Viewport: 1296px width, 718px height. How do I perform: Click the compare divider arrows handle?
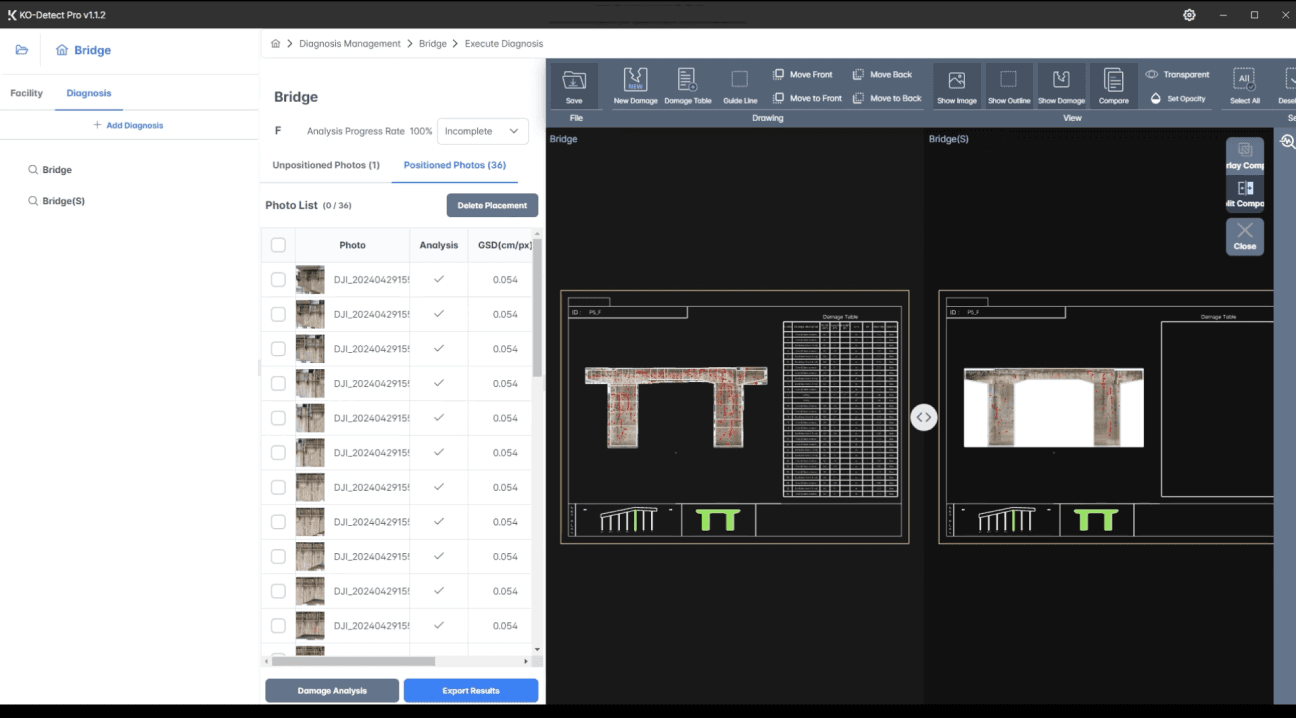(924, 417)
